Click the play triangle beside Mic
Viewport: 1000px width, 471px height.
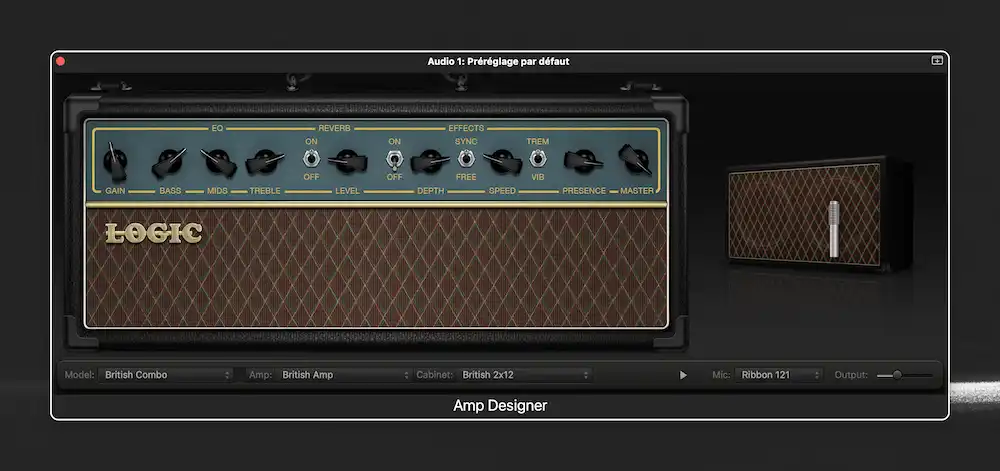point(683,375)
